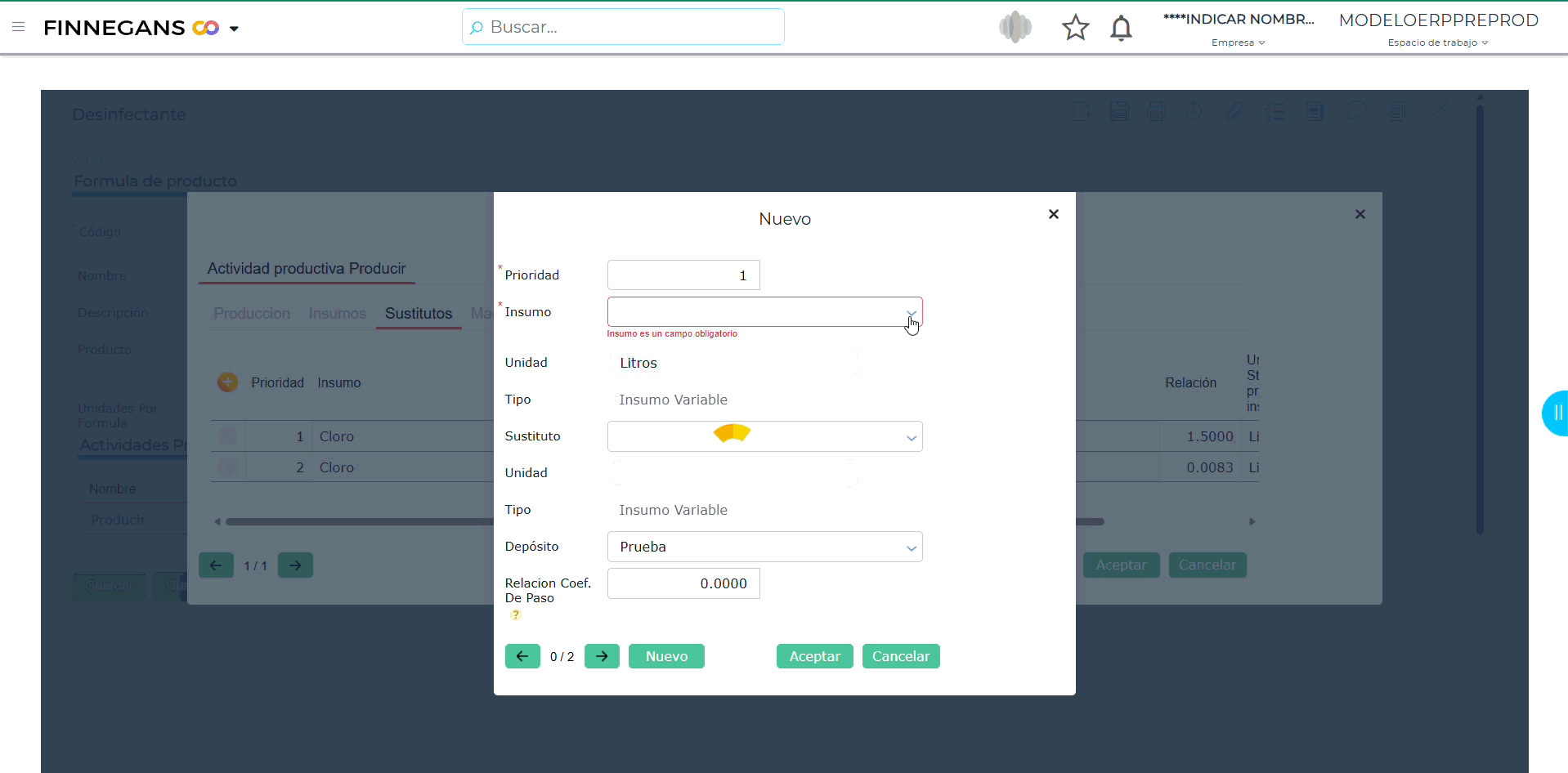Open the hamburger menu in the top bar
This screenshot has width=1568, height=773.
tap(19, 27)
